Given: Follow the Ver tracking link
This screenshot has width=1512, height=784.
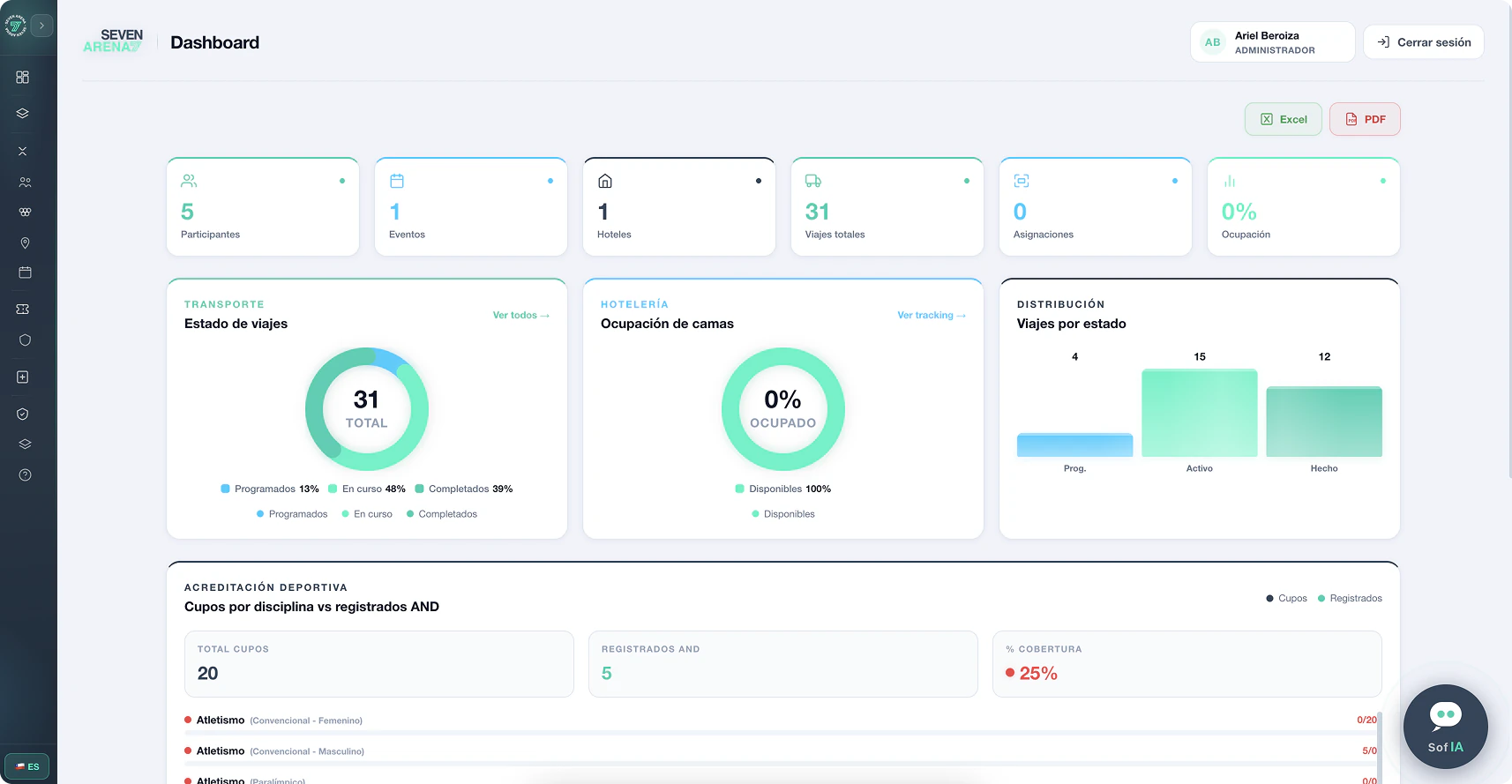Looking at the screenshot, I should 932,315.
